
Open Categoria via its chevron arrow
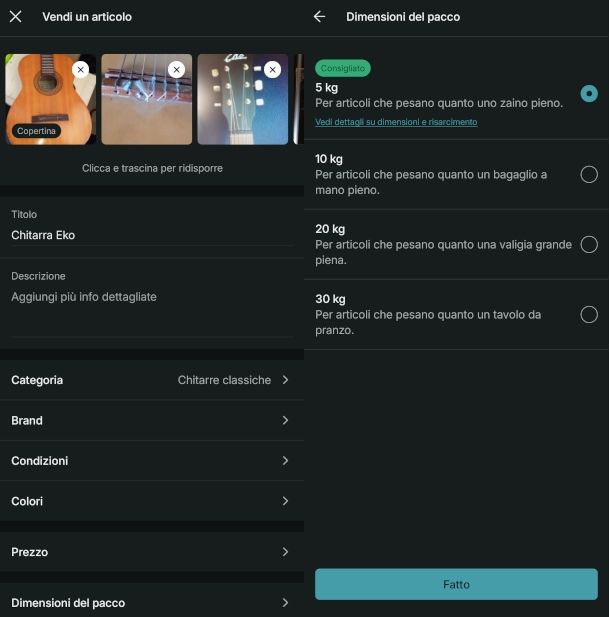tap(285, 380)
